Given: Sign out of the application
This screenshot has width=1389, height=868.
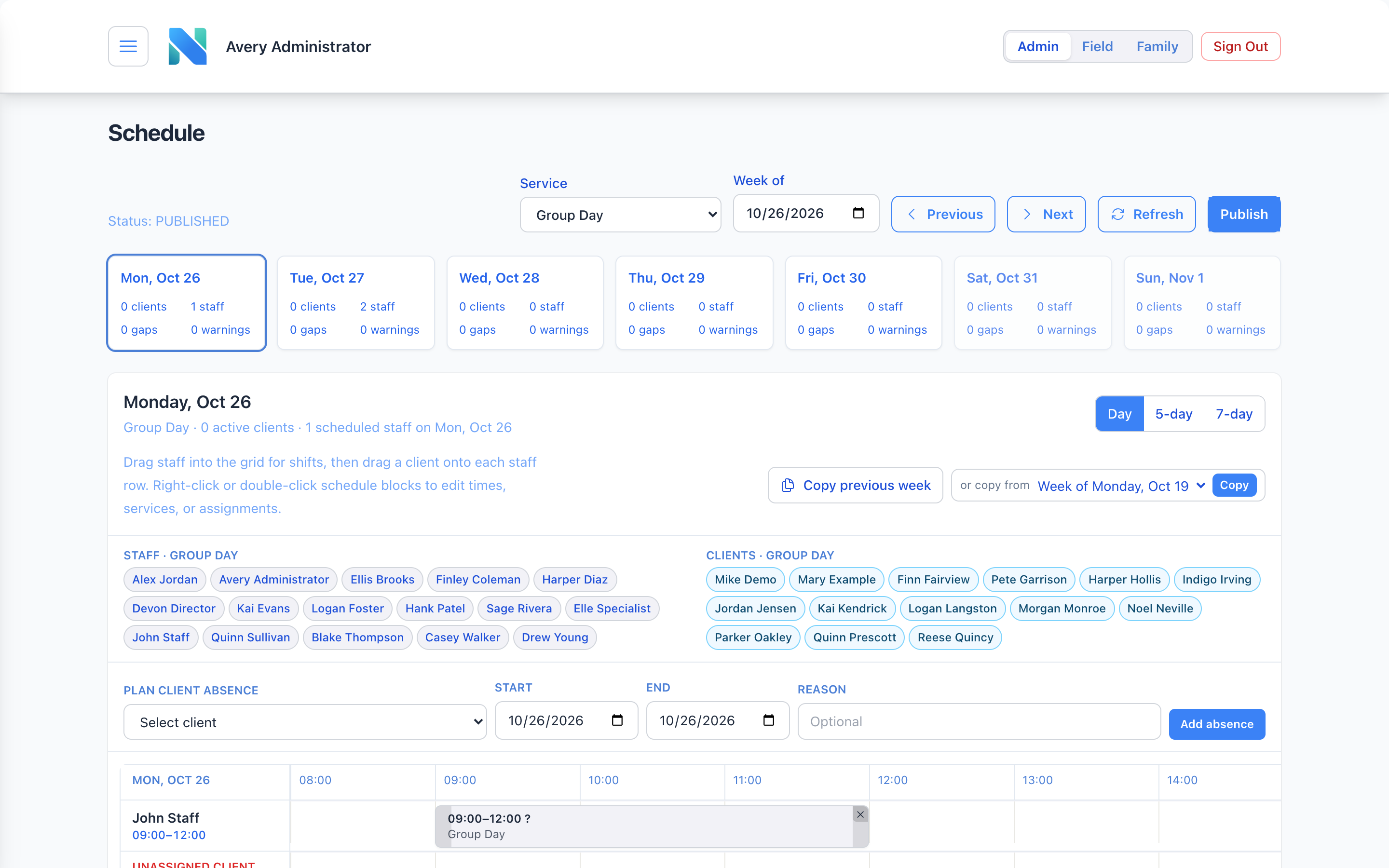Looking at the screenshot, I should point(1240,46).
